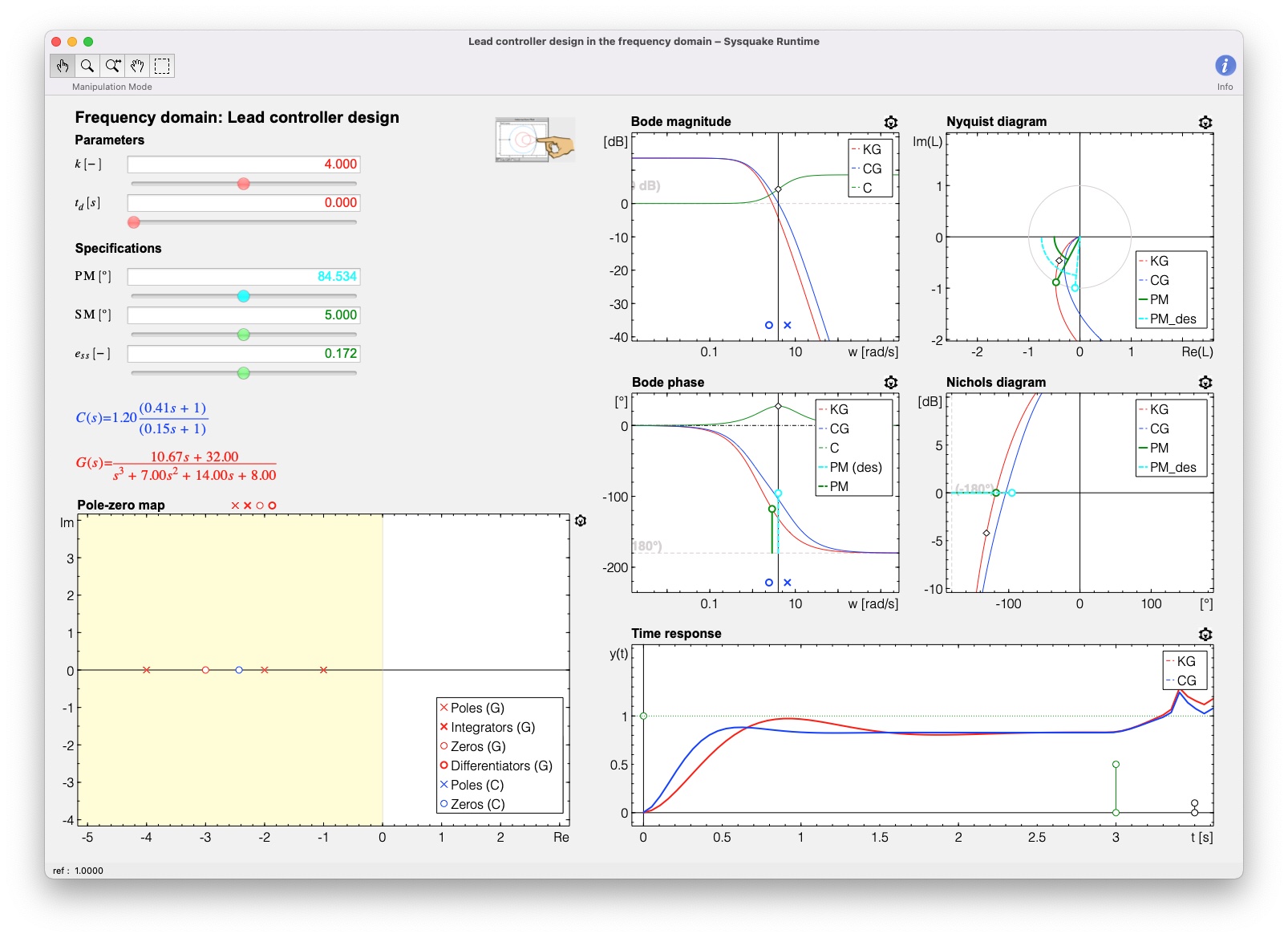
Task: Select the rectangular zoom selection tool
Action: pos(162,66)
